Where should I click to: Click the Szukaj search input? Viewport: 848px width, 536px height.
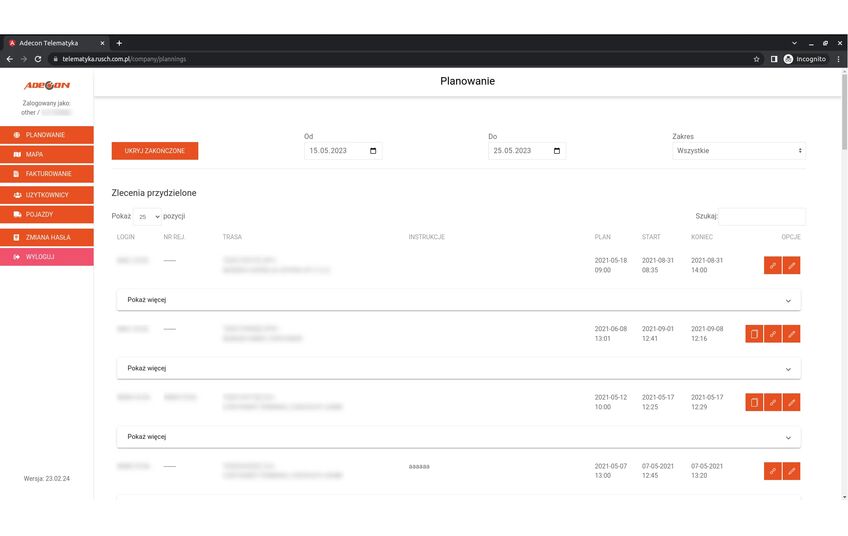(761, 216)
